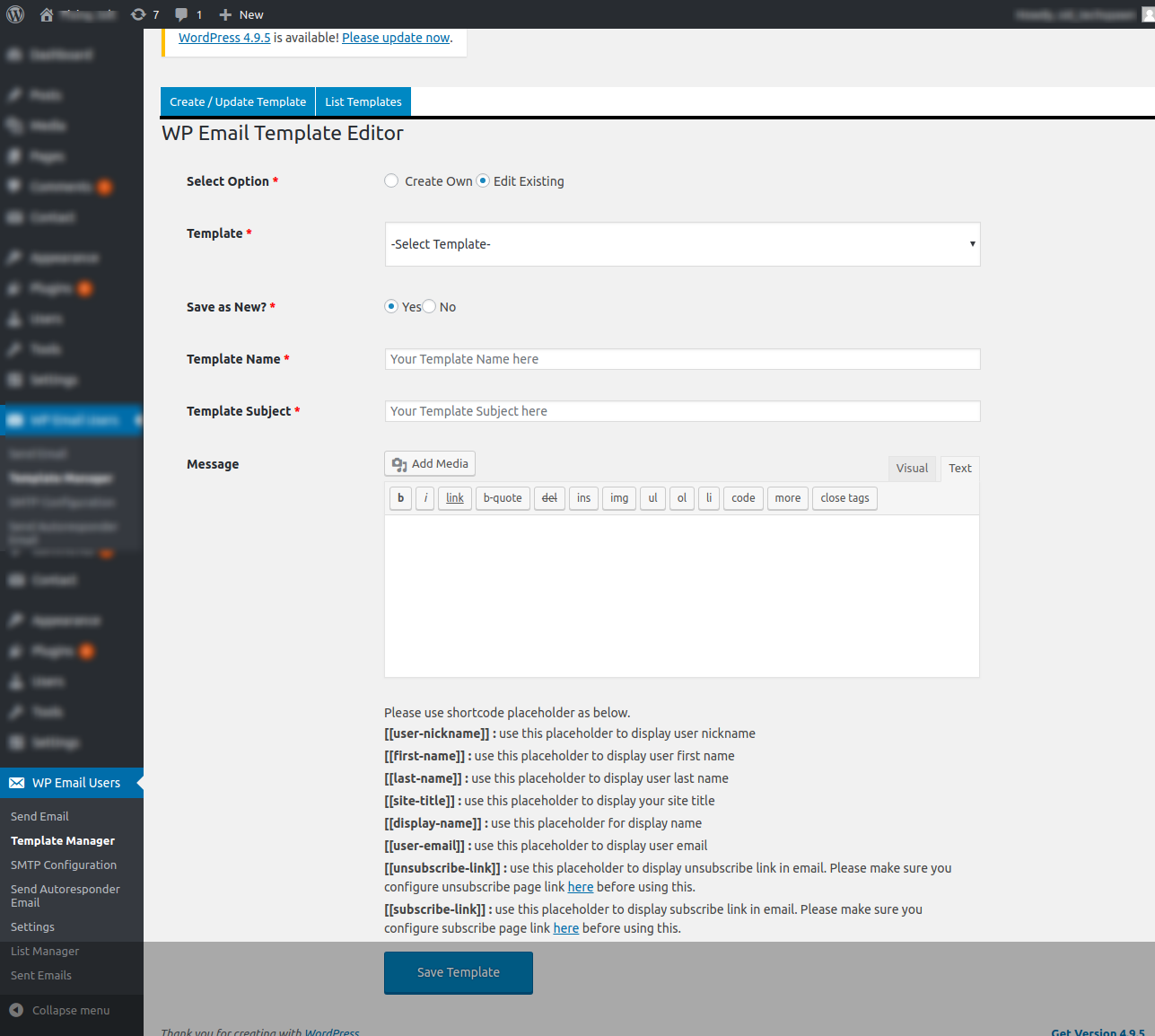Open the WP Email Users menu

click(72, 783)
